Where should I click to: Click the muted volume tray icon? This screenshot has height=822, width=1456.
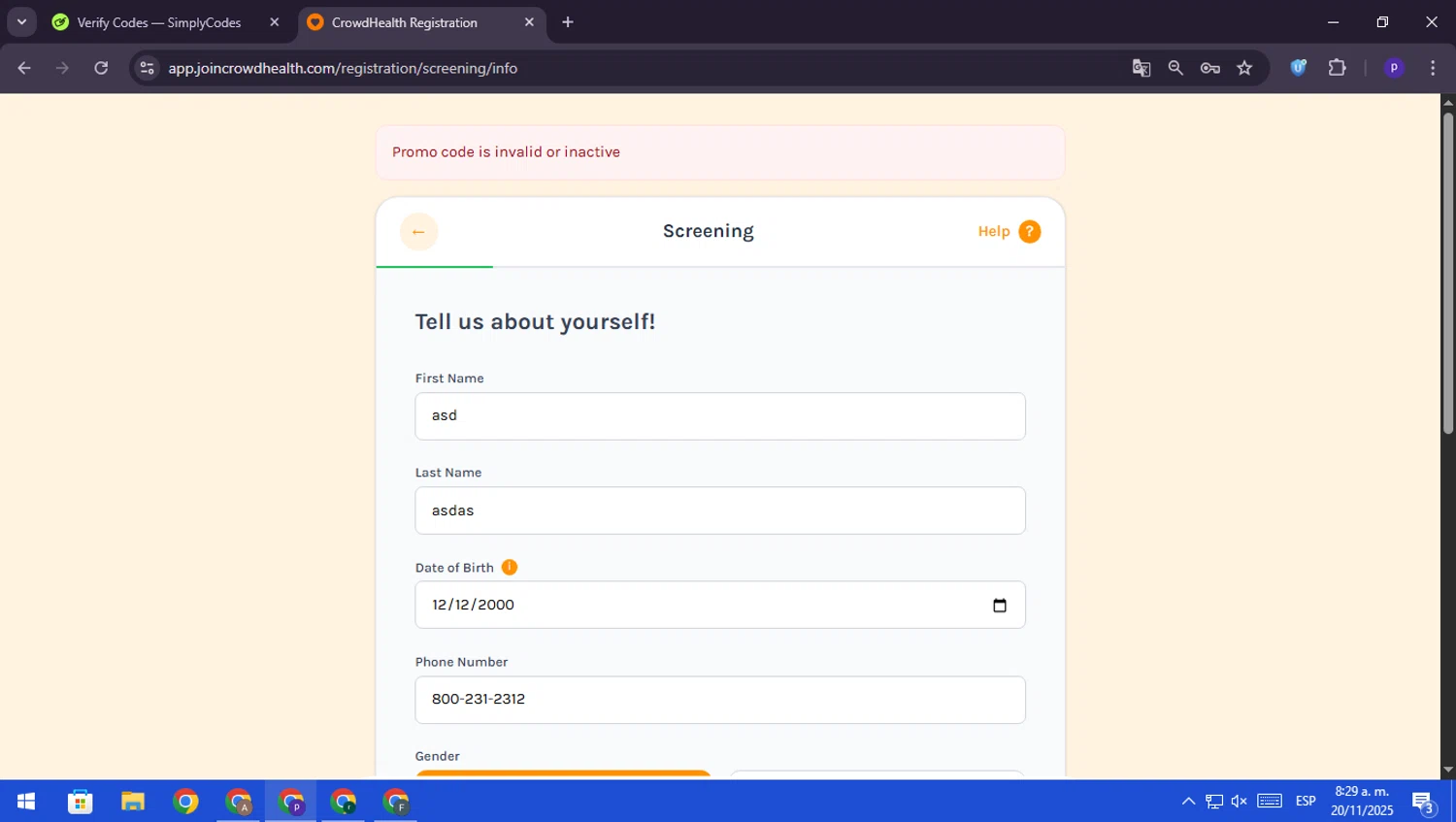1240,802
